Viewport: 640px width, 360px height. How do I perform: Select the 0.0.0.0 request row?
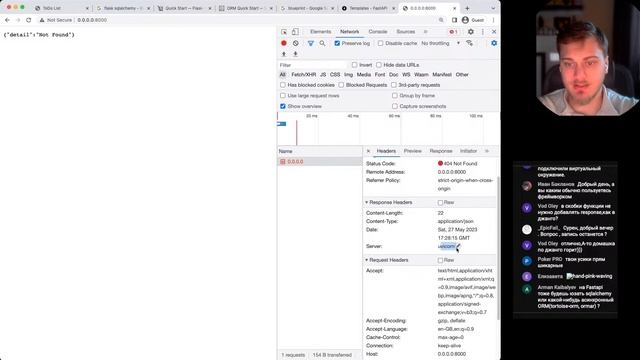coord(320,162)
